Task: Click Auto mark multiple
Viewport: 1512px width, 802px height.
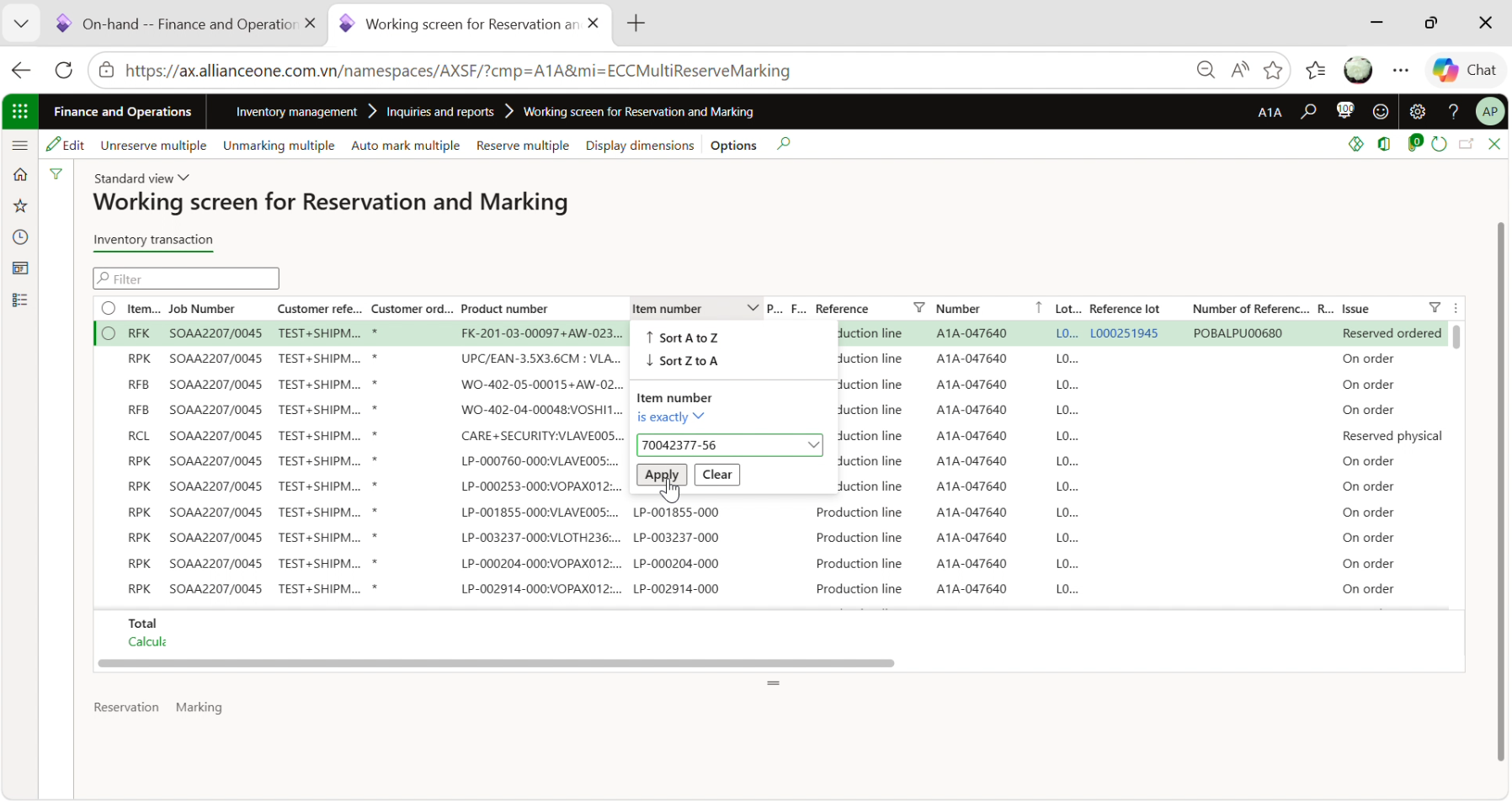Action: [x=405, y=145]
